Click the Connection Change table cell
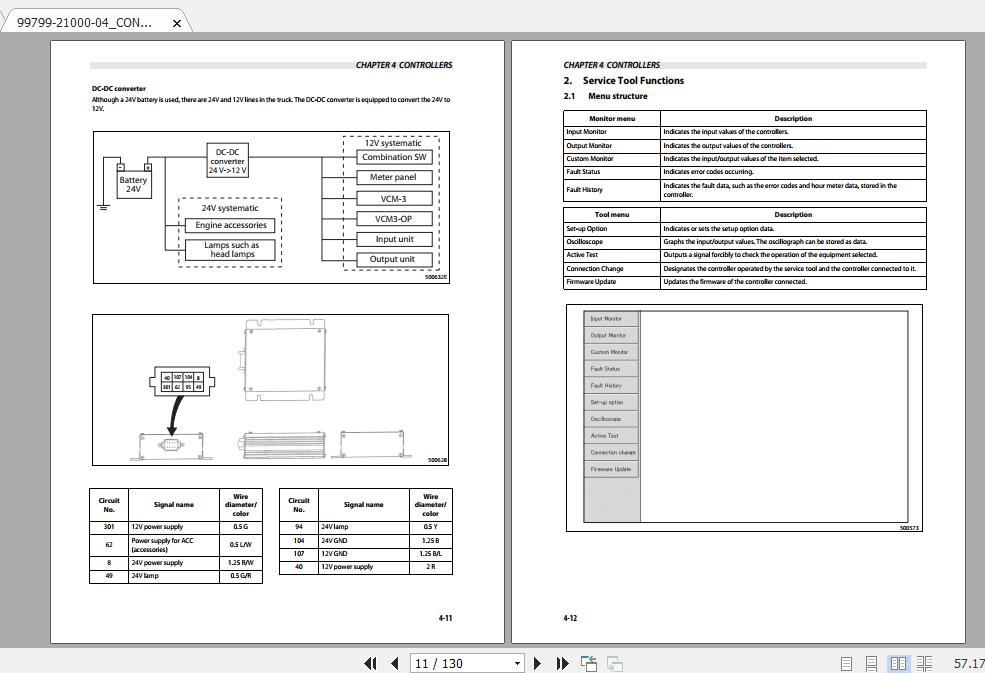This screenshot has width=985, height=673. tap(612, 269)
